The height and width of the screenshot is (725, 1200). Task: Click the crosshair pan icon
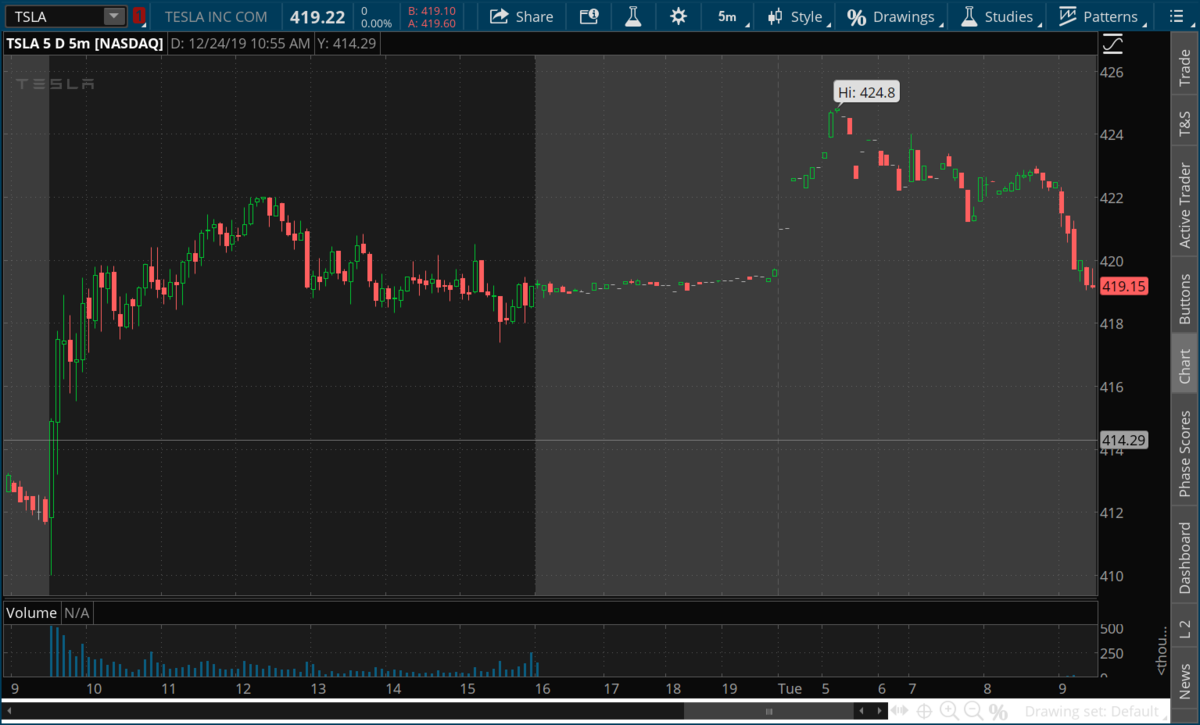[x=925, y=711]
